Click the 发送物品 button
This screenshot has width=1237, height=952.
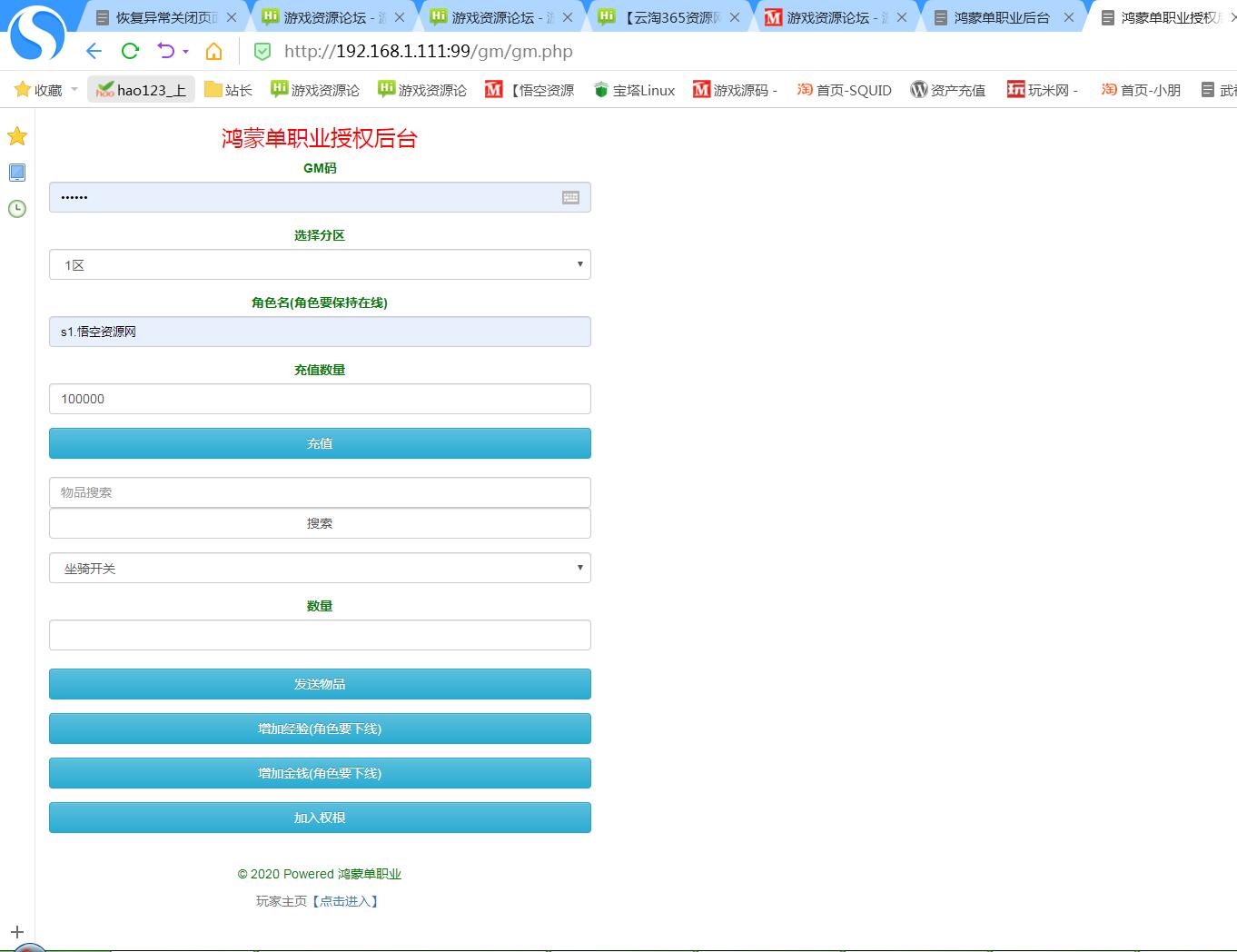[320, 684]
